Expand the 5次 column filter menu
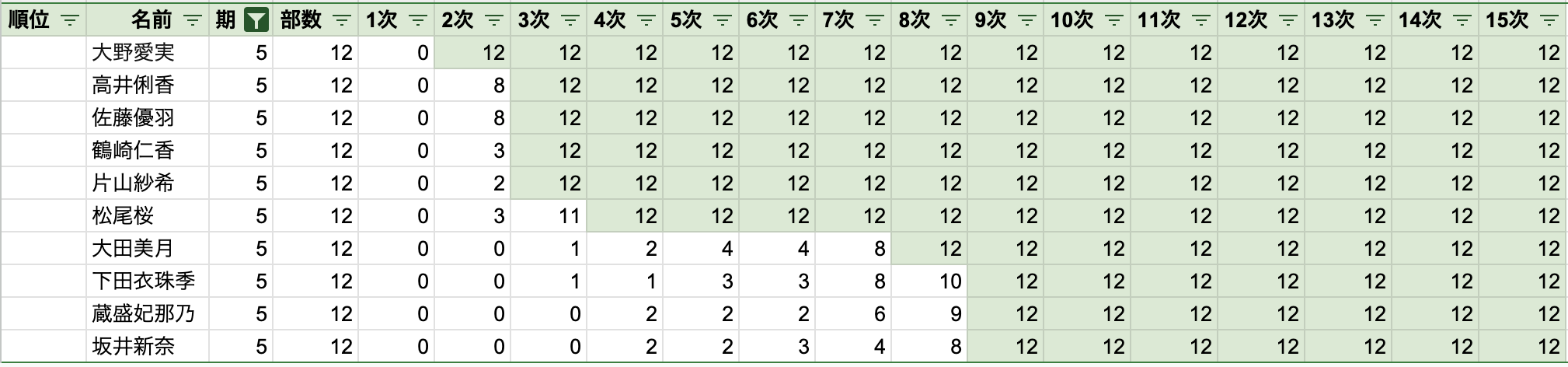Viewport: 1568px width, 367px height. coord(723,20)
